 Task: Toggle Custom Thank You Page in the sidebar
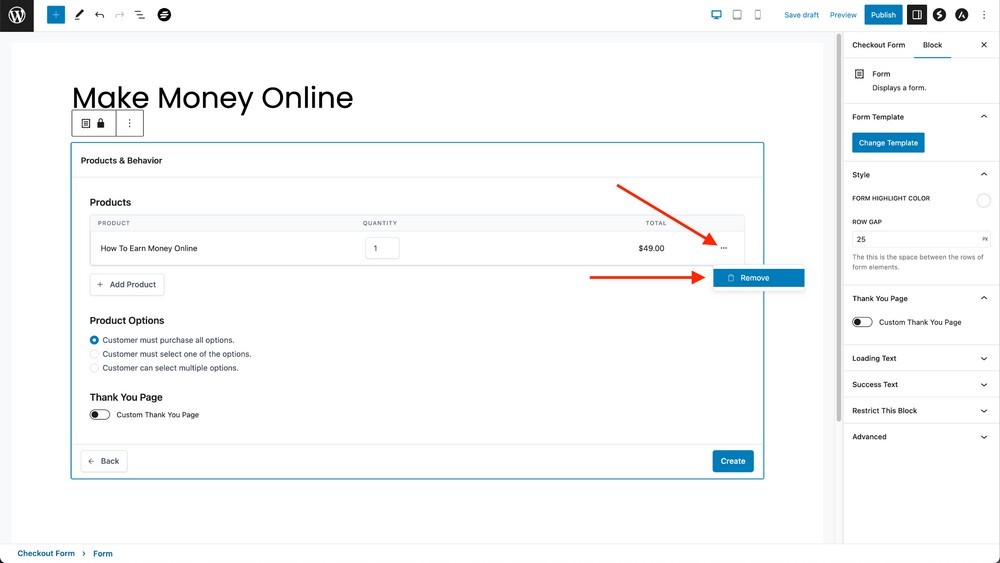(x=862, y=322)
